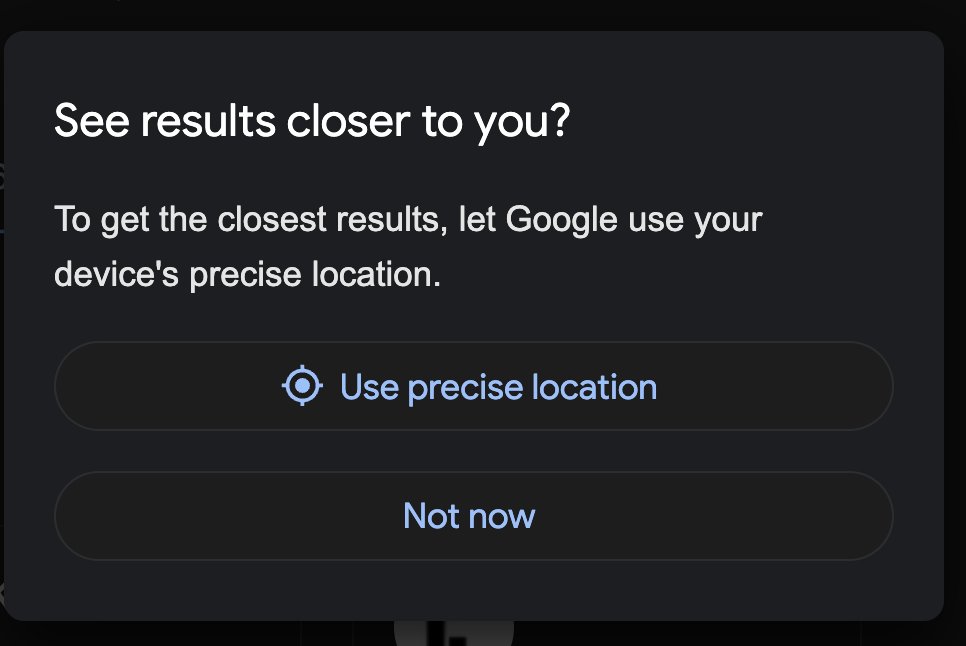This screenshot has width=966, height=646.
Task: Click 'device's precise location.' text line
Action: click(248, 274)
